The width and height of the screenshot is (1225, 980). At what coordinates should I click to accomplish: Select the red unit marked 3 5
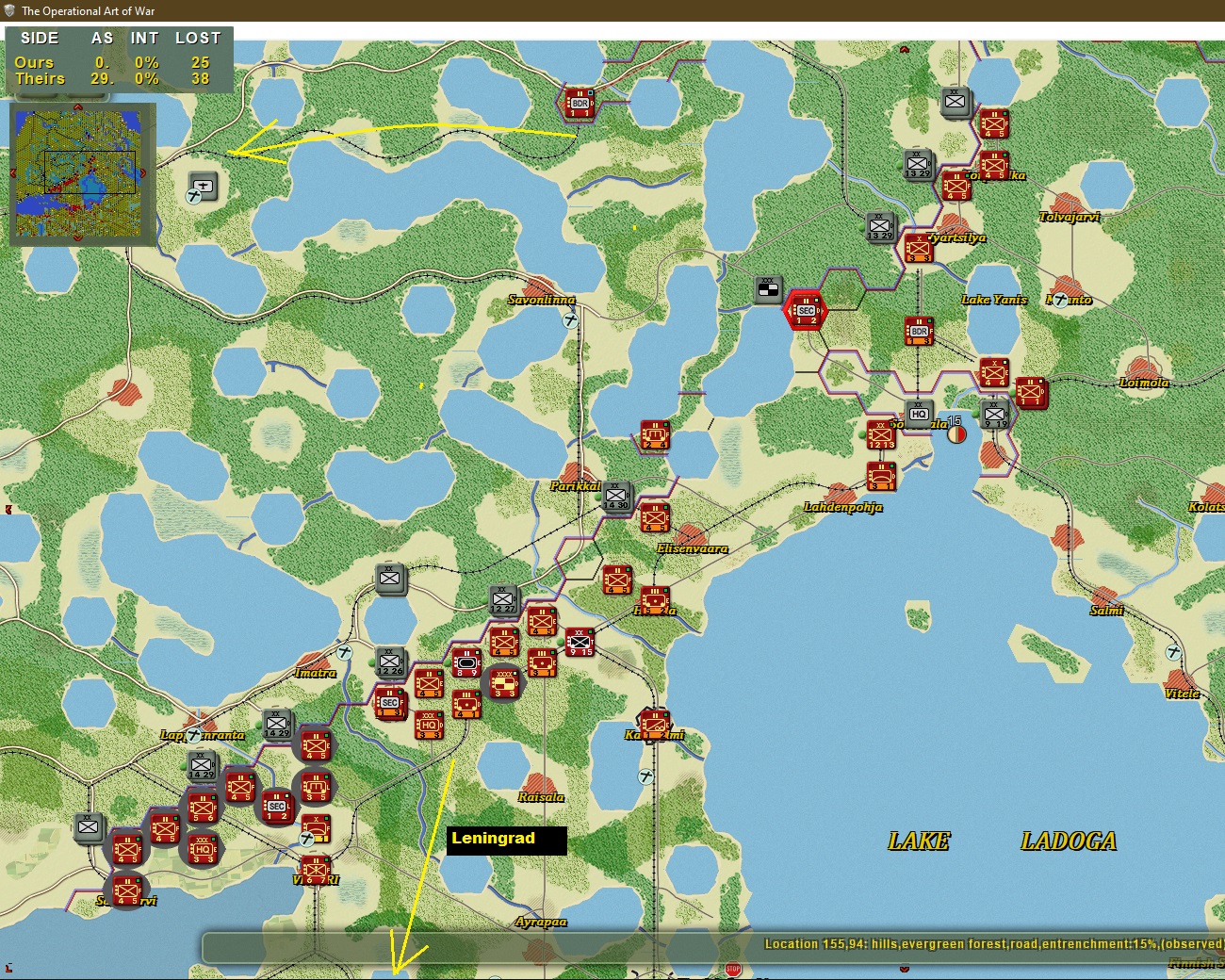click(316, 786)
